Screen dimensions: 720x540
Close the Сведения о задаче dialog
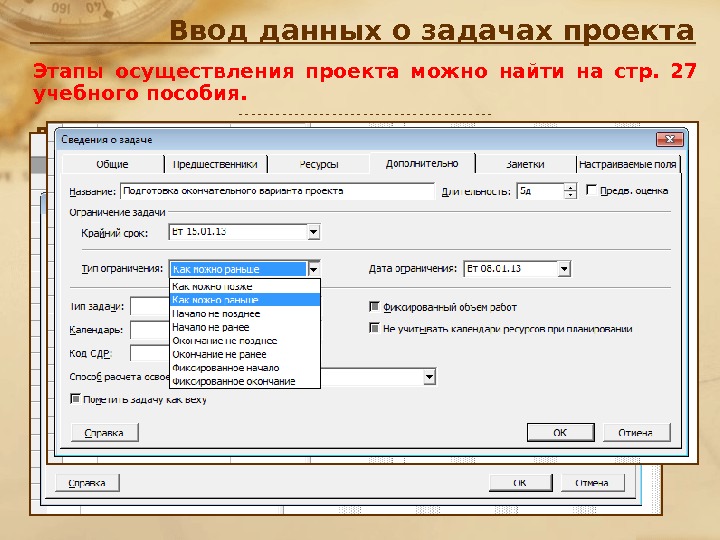pos(669,139)
